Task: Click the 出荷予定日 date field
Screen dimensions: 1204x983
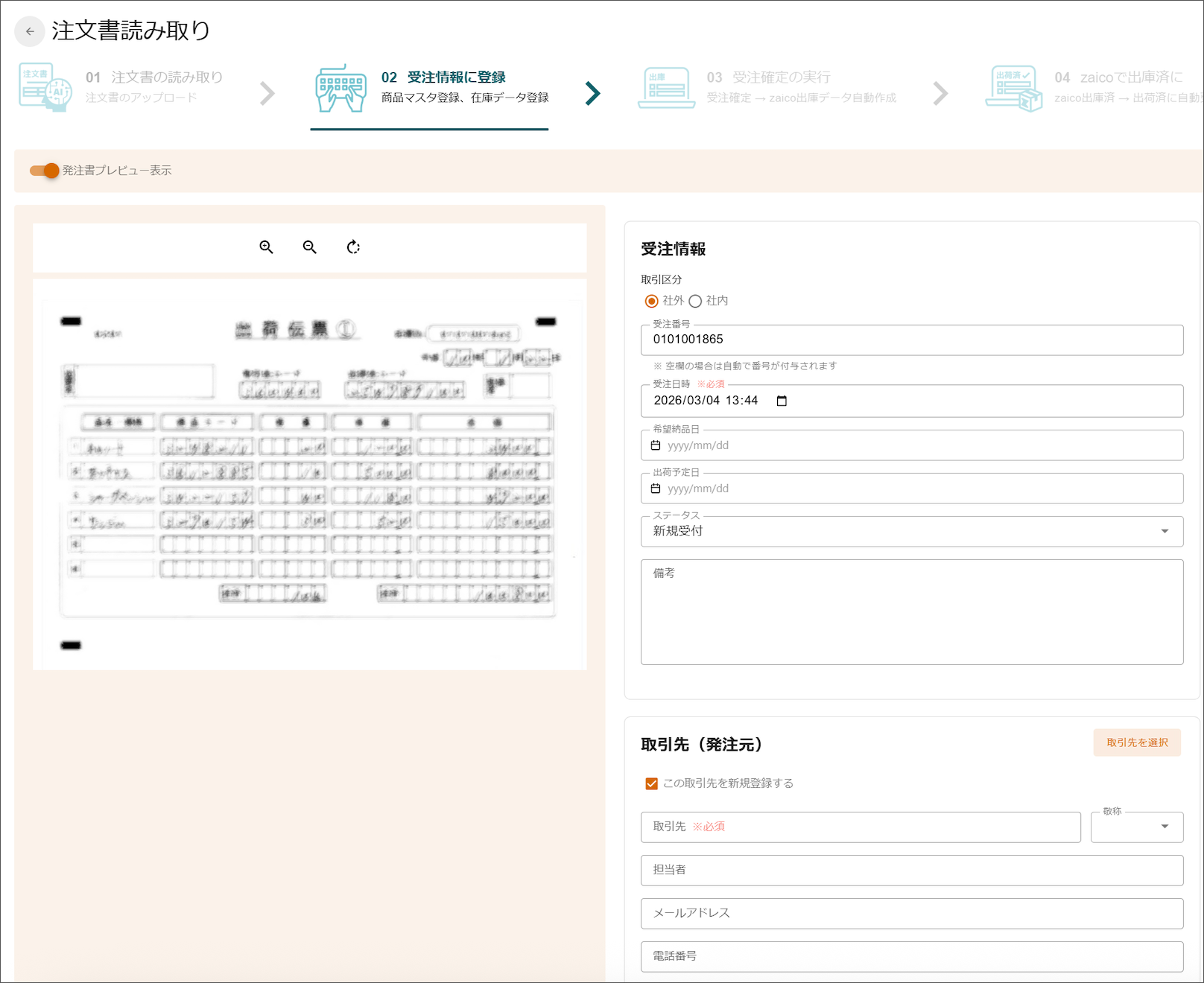Action: pos(912,489)
